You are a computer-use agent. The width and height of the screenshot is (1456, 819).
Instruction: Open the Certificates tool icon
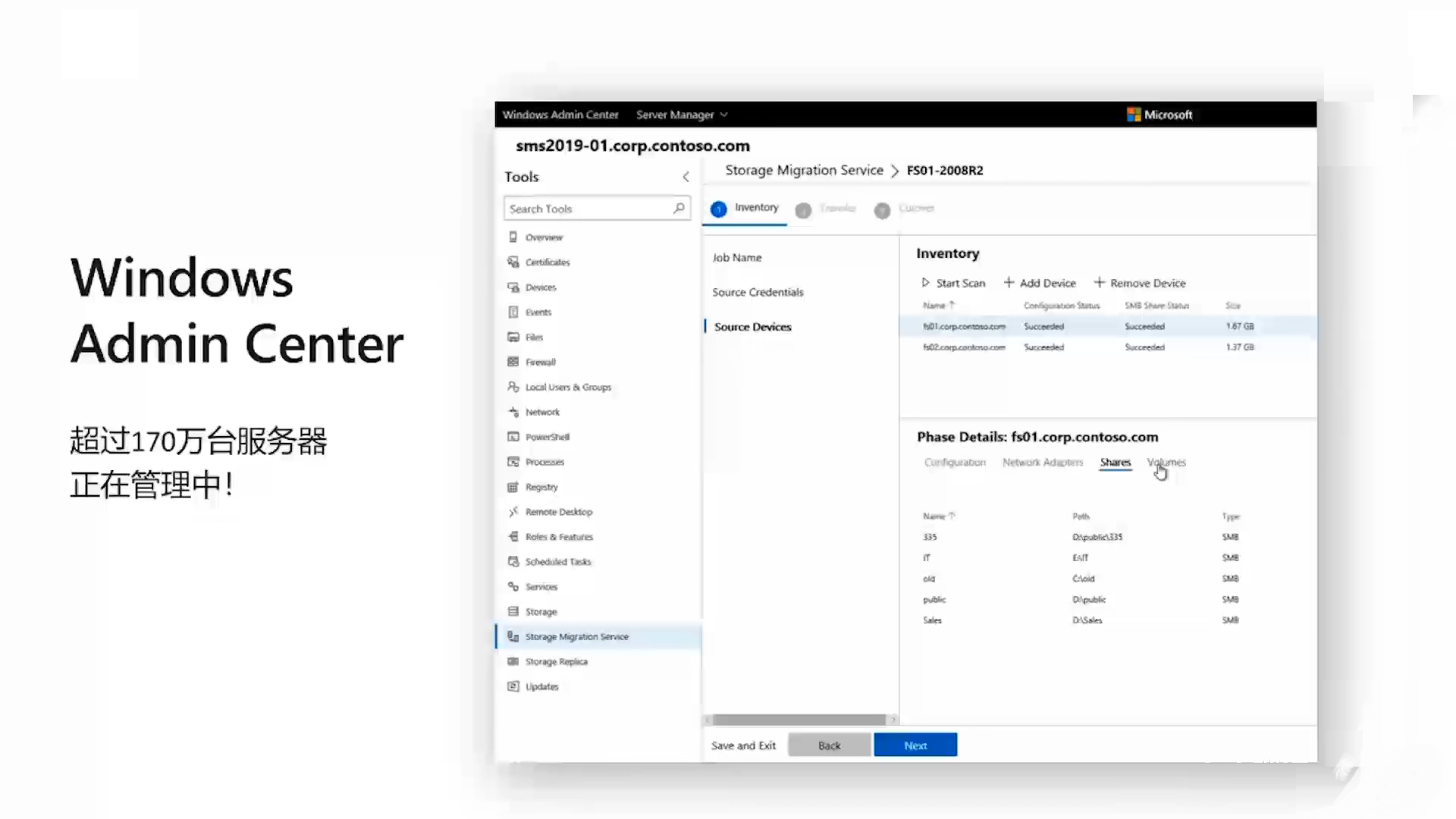513,262
